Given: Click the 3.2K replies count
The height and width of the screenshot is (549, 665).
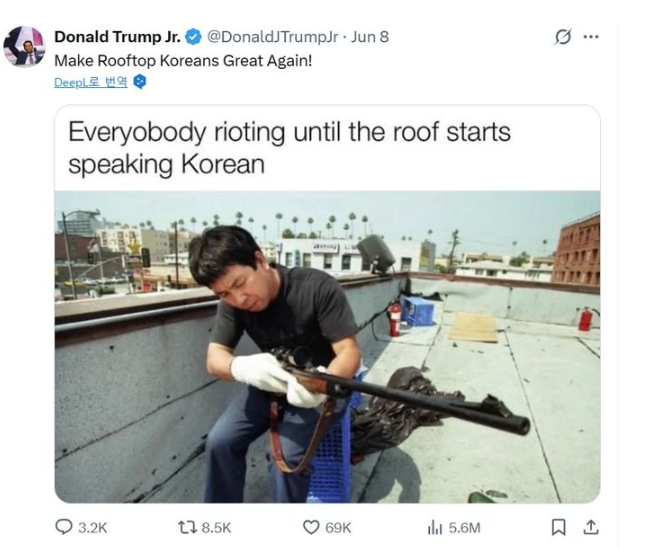Looking at the screenshot, I should (92, 528).
